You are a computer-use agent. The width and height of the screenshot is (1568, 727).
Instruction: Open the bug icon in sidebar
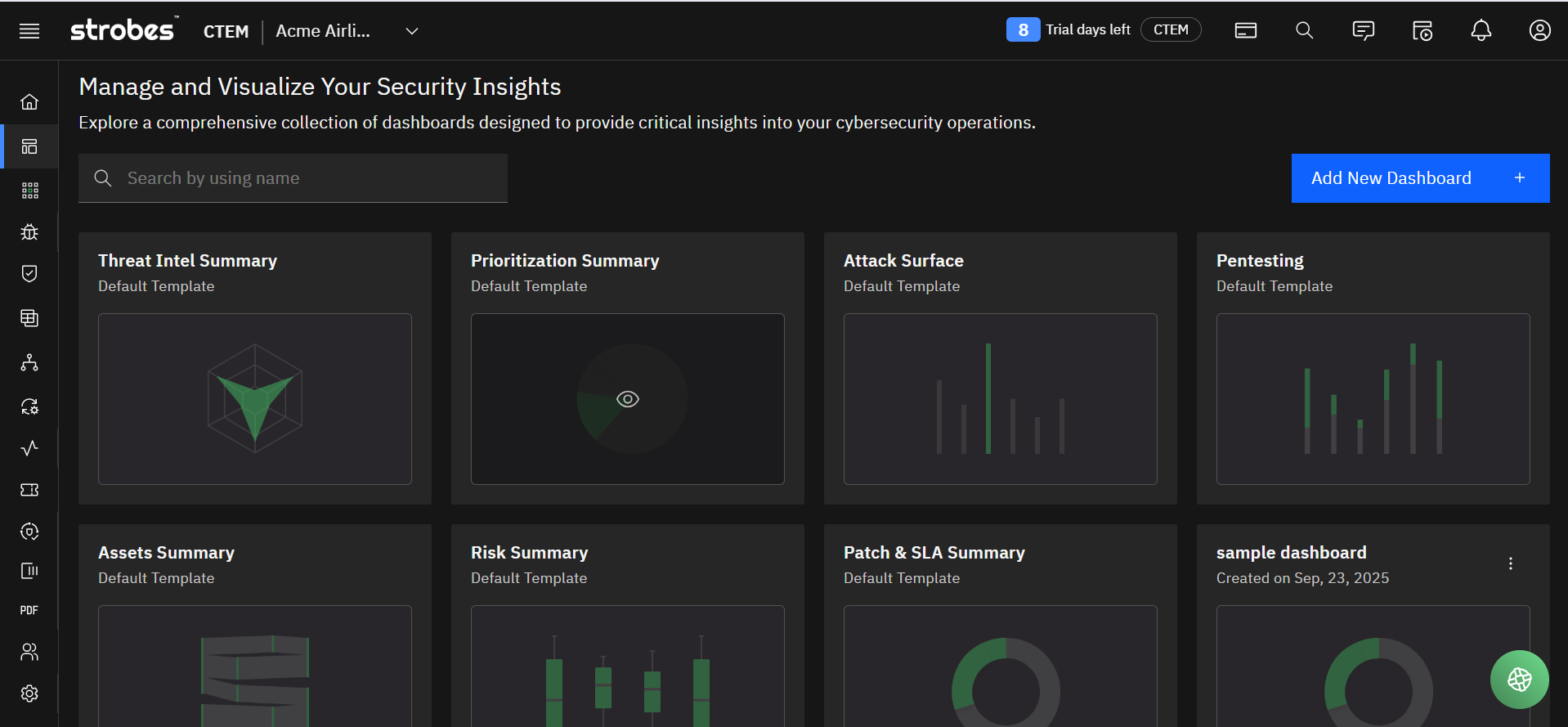tap(29, 232)
